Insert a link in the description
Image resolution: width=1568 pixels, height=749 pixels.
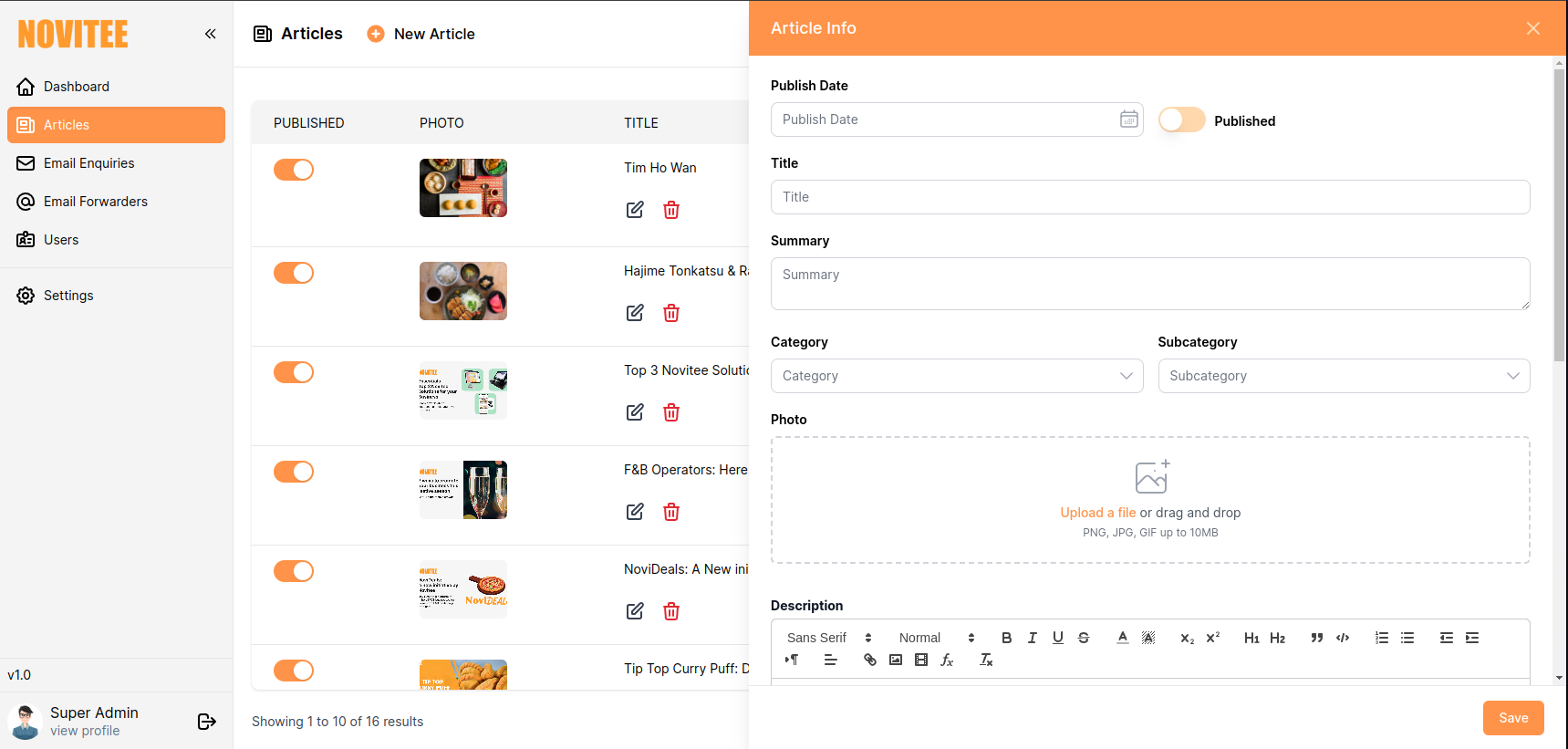(869, 660)
